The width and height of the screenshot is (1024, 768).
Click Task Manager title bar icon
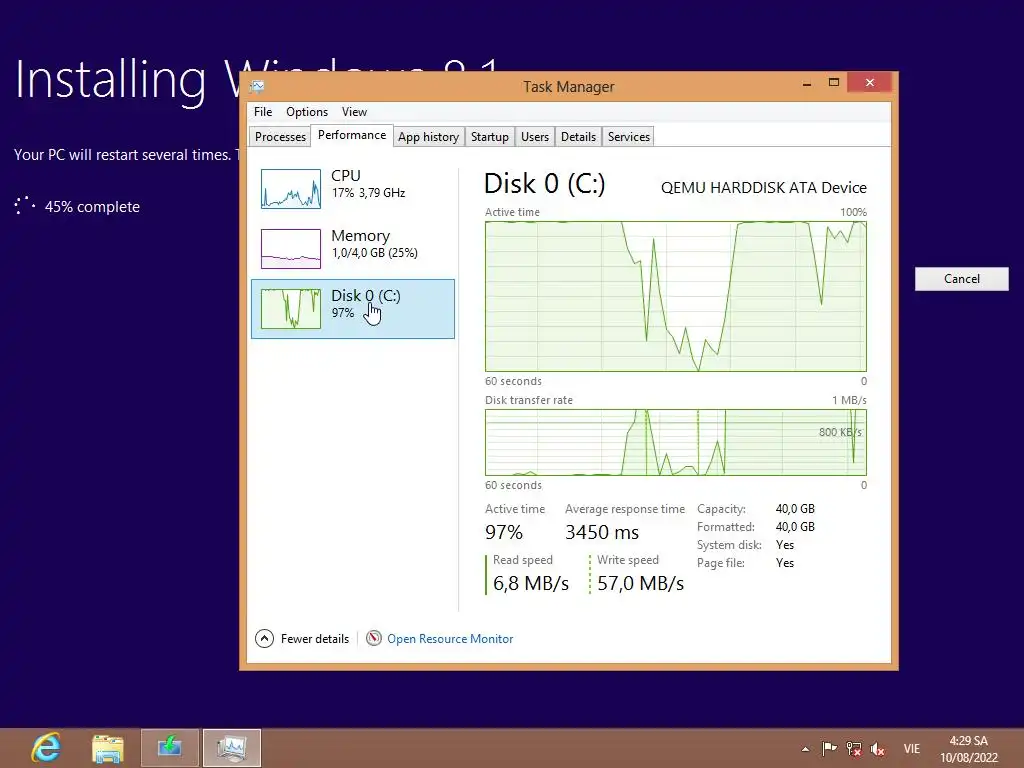pyautogui.click(x=257, y=86)
